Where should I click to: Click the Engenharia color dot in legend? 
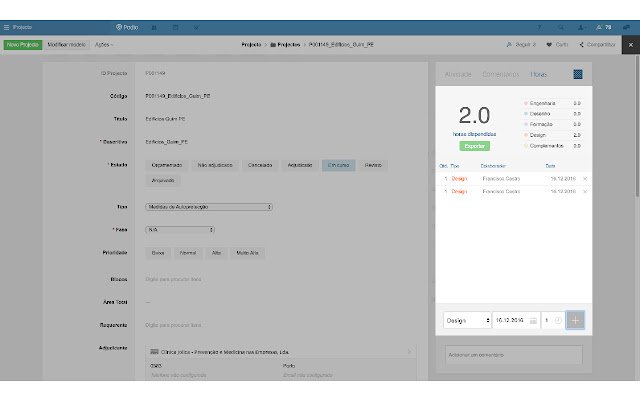click(526, 103)
